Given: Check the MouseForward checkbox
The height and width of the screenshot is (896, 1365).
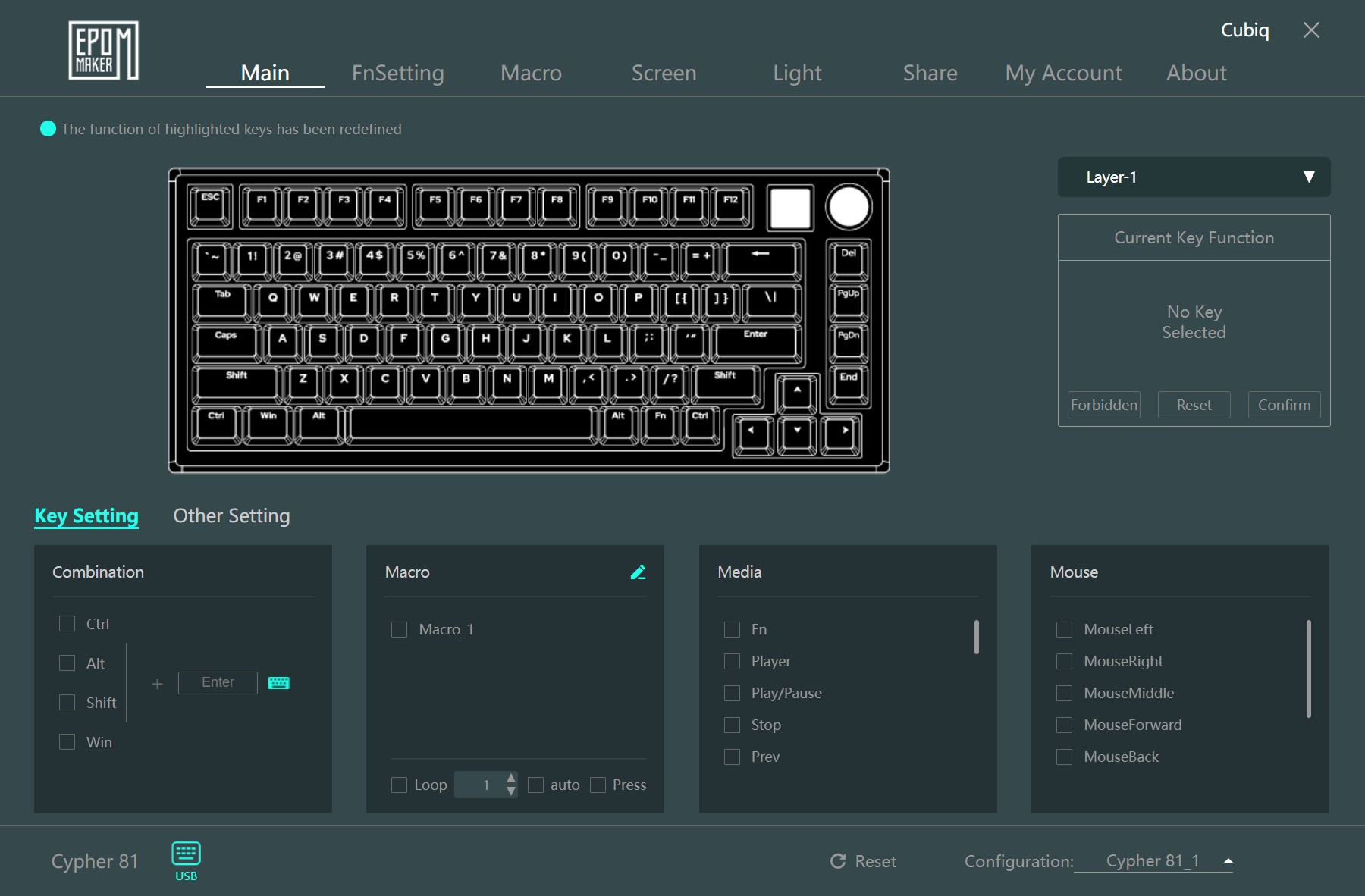Looking at the screenshot, I should pyautogui.click(x=1064, y=725).
